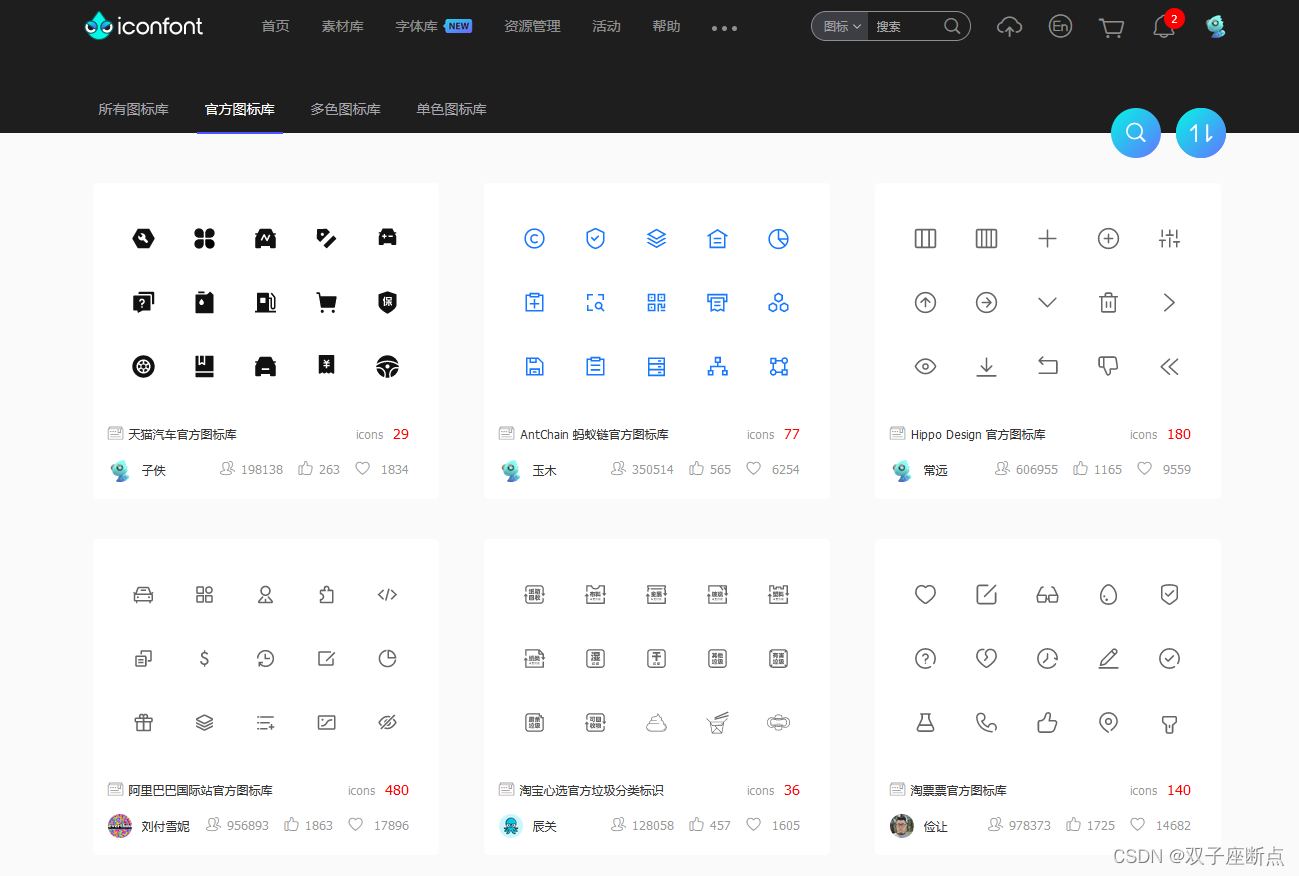Open the 天猫汽车官方图标库 library title
This screenshot has height=876, width=1299.
[182, 434]
